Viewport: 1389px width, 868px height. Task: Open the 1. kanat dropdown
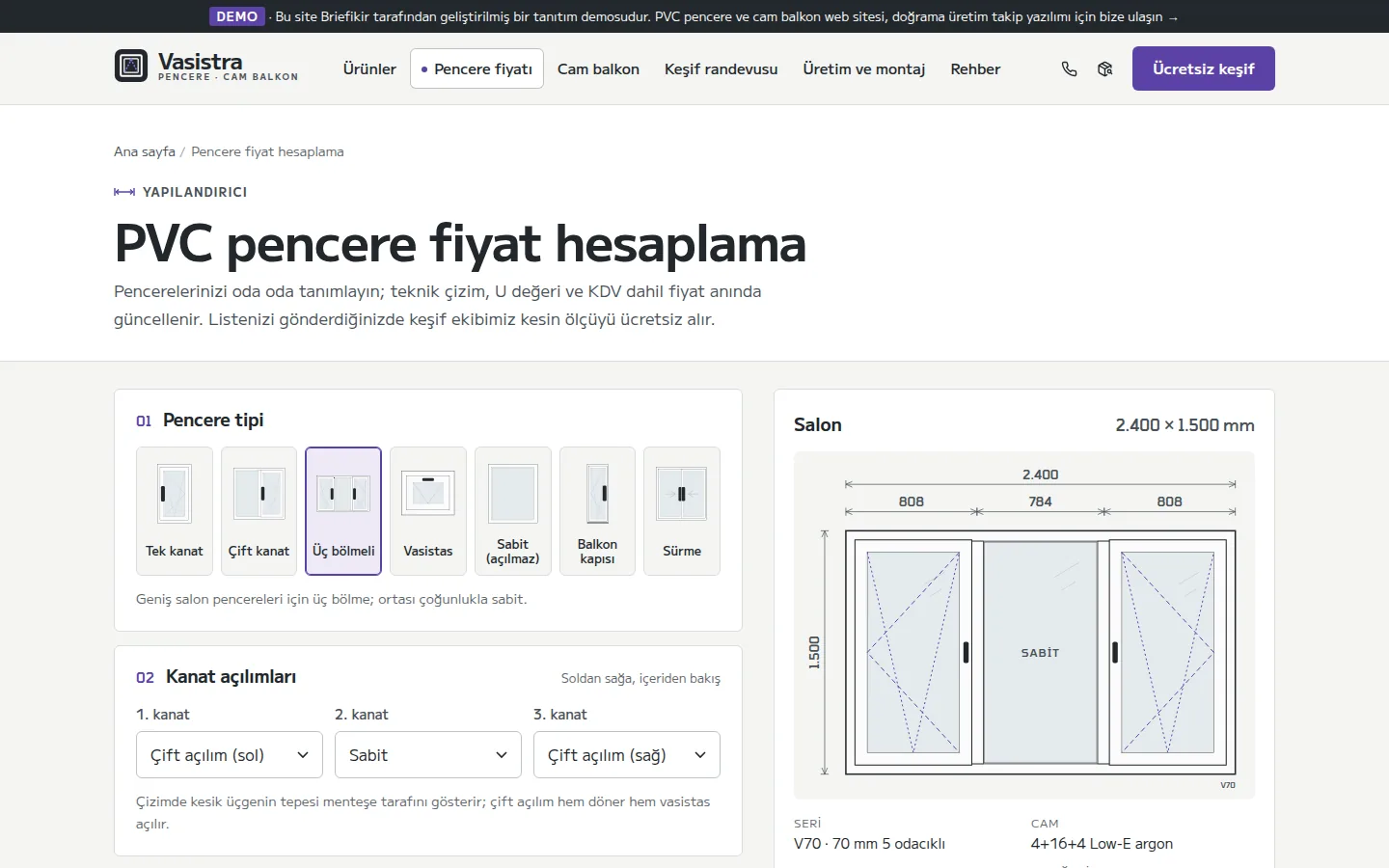(230, 755)
